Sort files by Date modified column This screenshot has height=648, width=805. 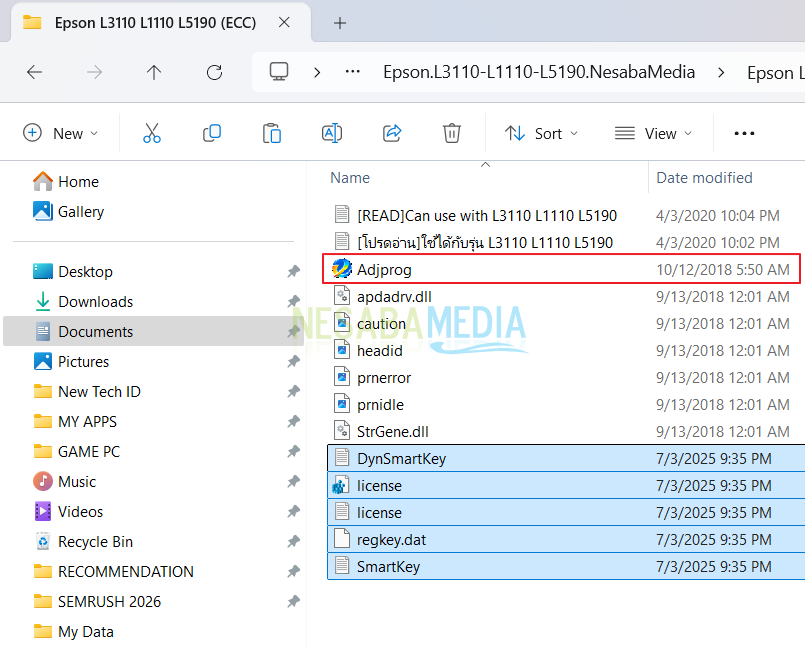coord(704,178)
